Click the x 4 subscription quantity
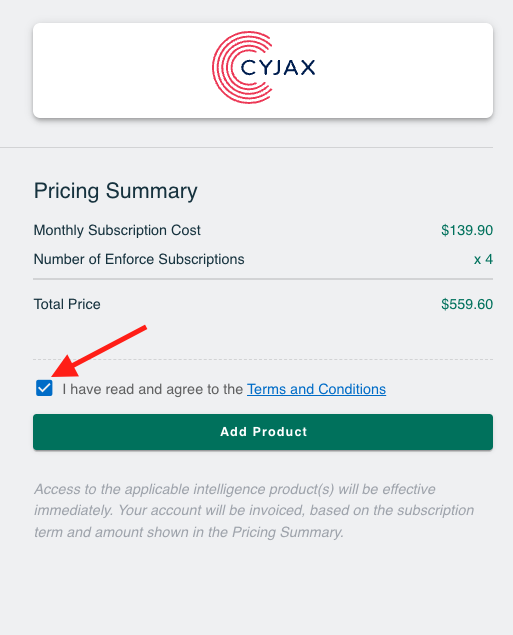Screen dimensions: 513x635 pyautogui.click(x=483, y=260)
